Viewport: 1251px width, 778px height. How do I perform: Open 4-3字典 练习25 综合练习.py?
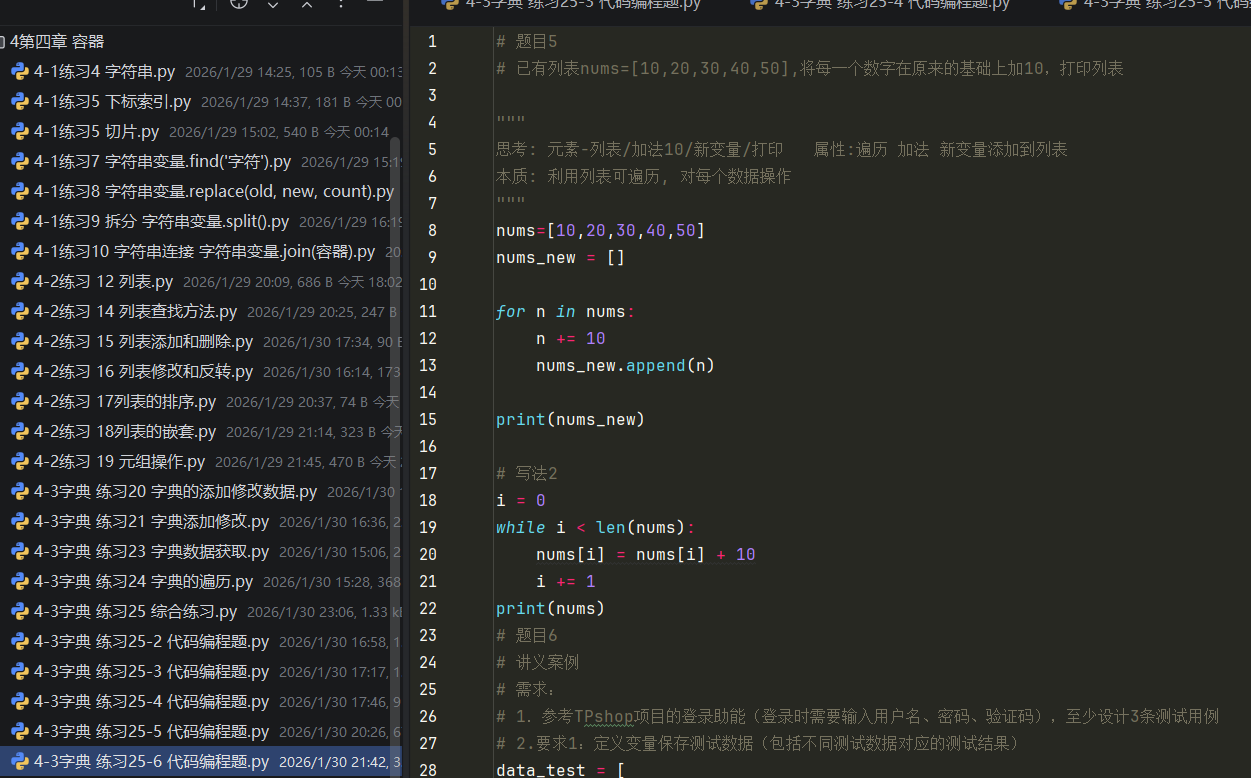(135, 612)
